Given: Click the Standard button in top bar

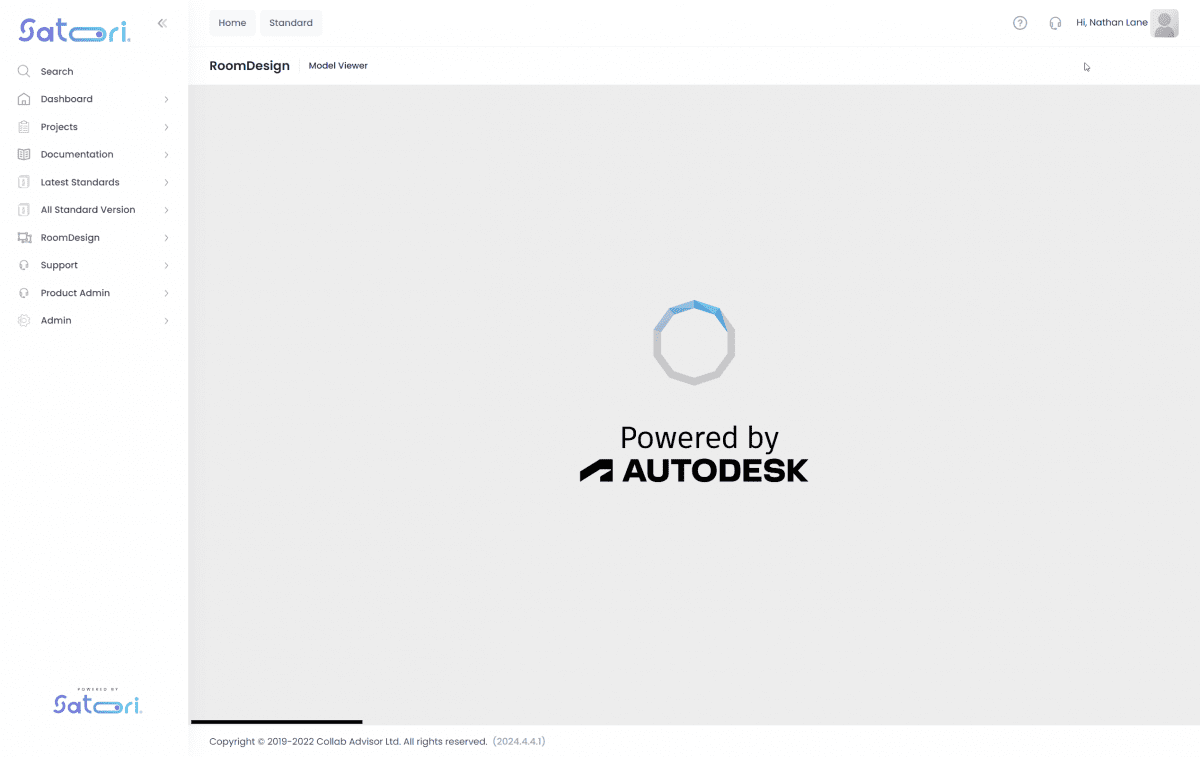Looking at the screenshot, I should [291, 23].
